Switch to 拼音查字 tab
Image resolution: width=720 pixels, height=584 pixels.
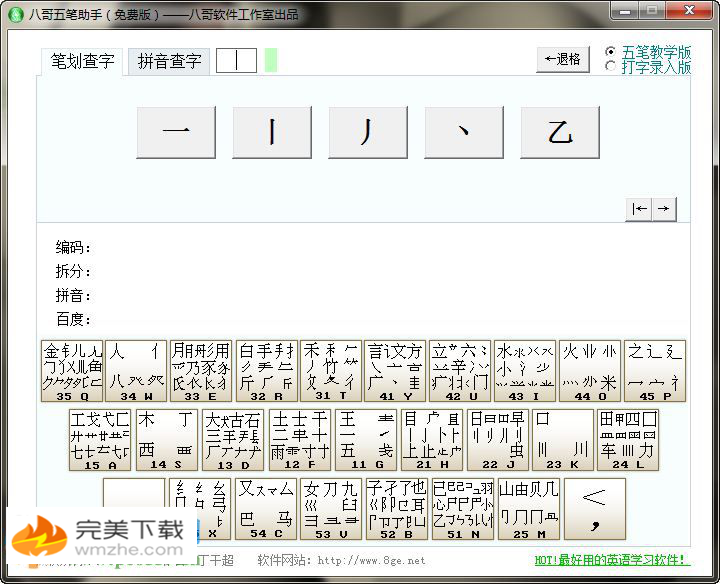click(x=169, y=61)
